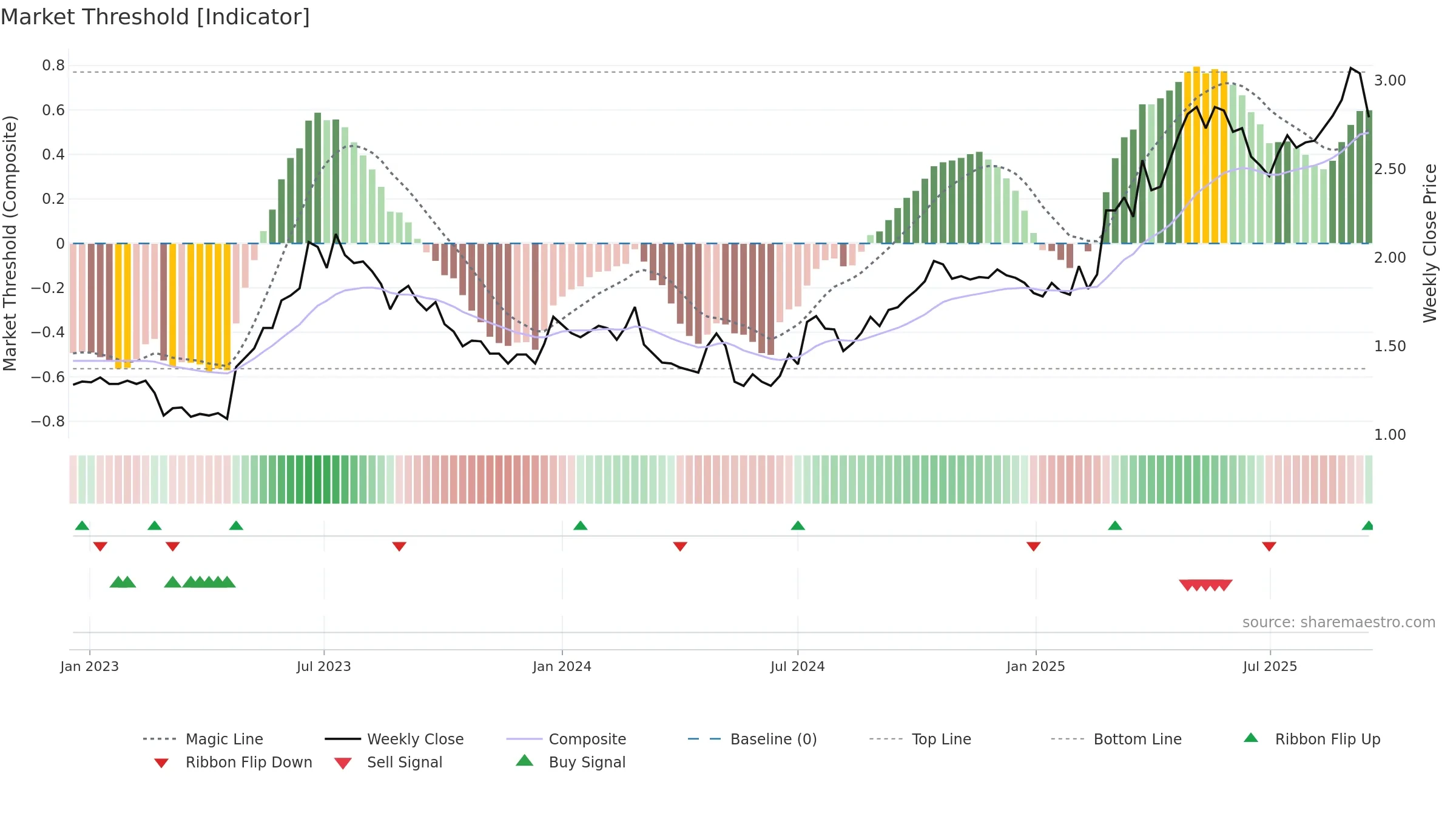Toggle the Weekly Close legend entry
1456x819 pixels.
point(394,739)
